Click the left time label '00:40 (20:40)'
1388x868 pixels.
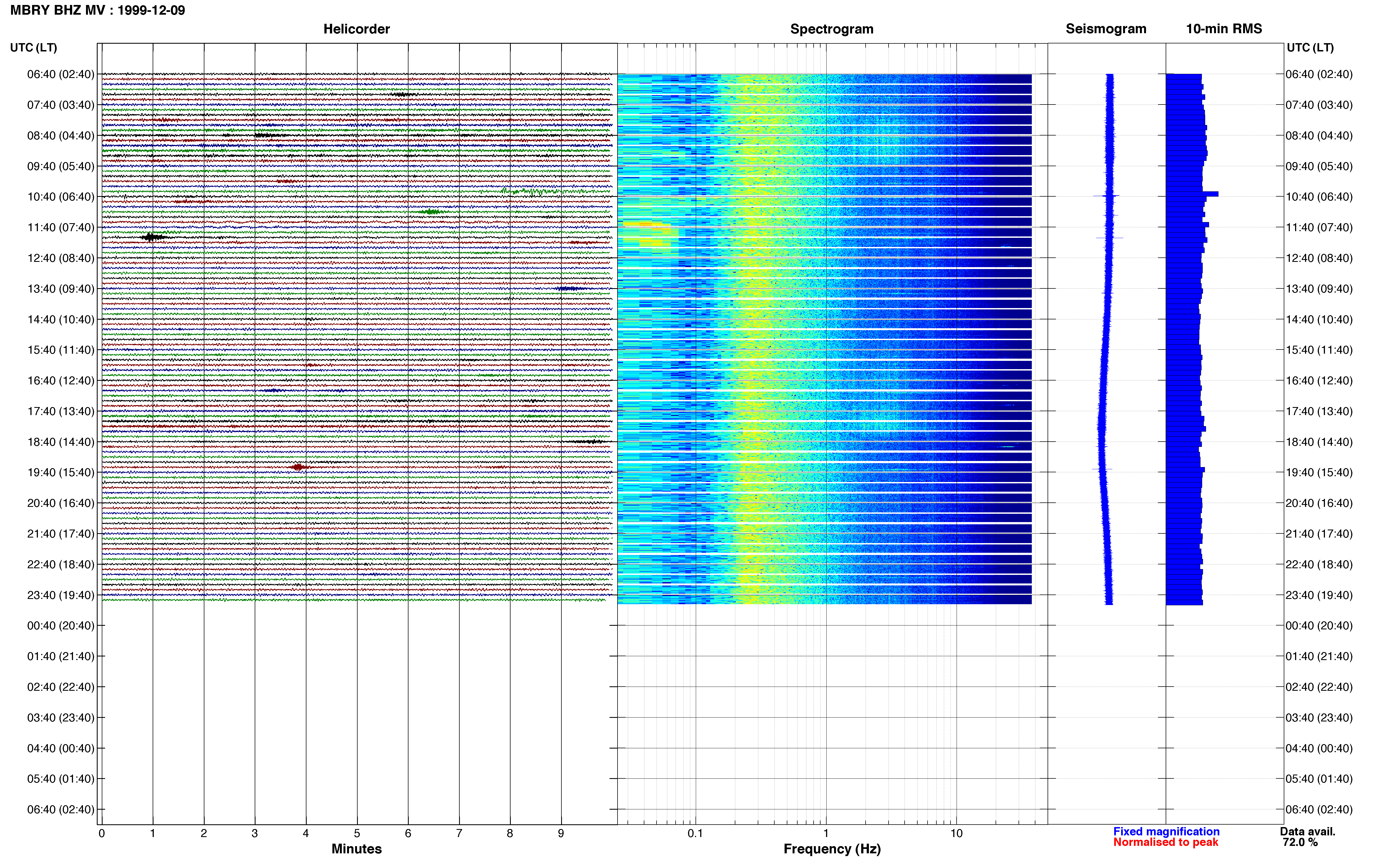click(61, 626)
